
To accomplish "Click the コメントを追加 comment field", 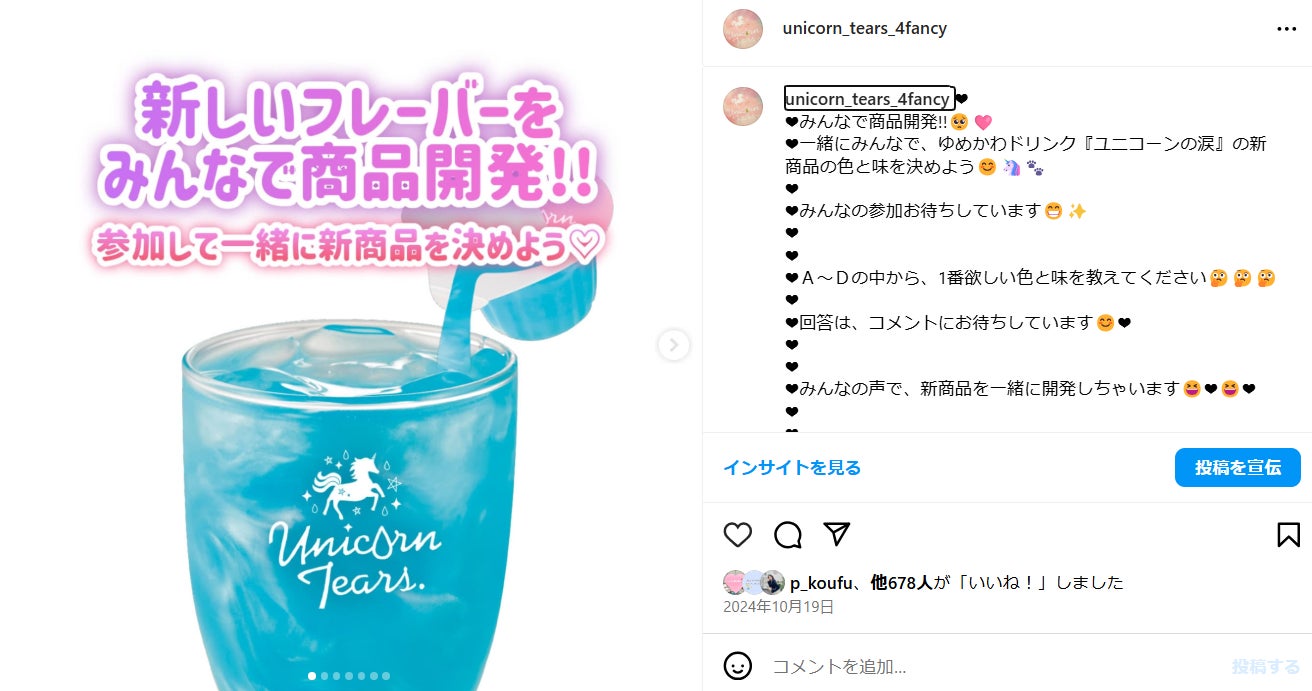I will (995, 666).
